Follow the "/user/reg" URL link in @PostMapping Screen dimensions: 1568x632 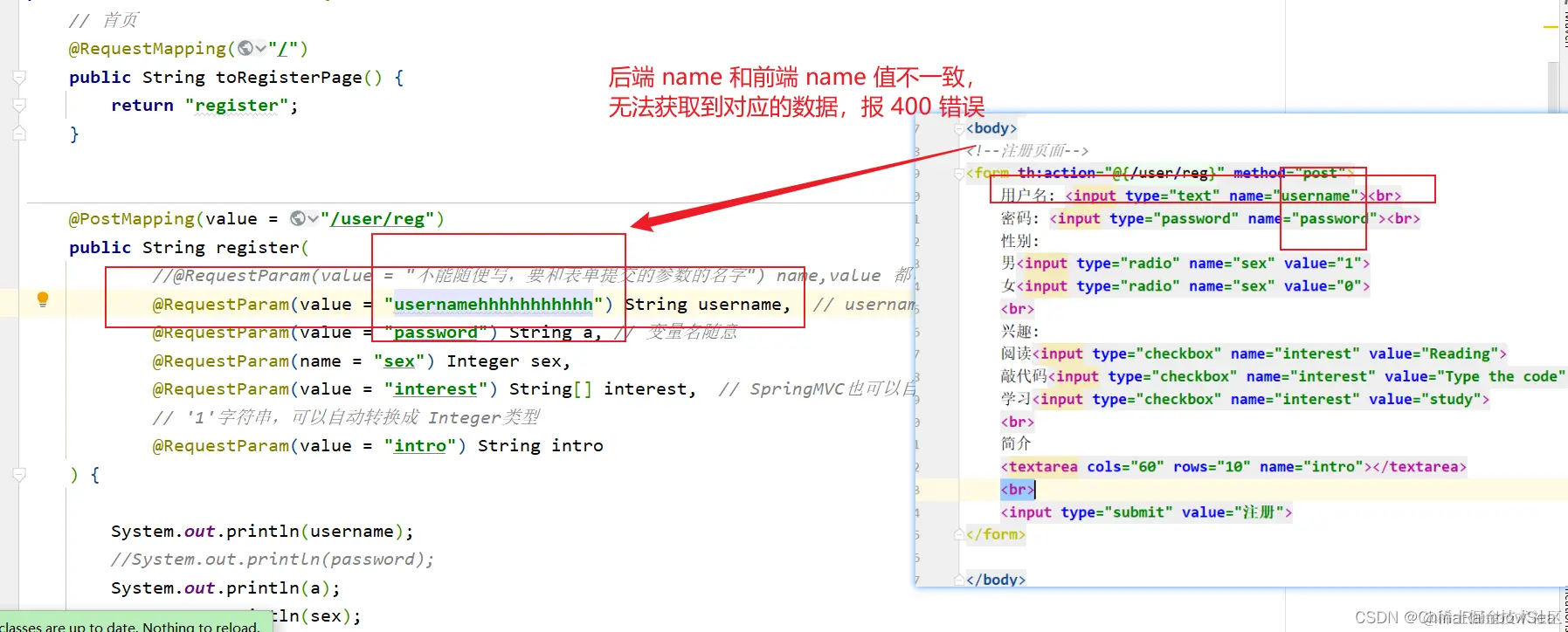pyautogui.click(x=377, y=219)
